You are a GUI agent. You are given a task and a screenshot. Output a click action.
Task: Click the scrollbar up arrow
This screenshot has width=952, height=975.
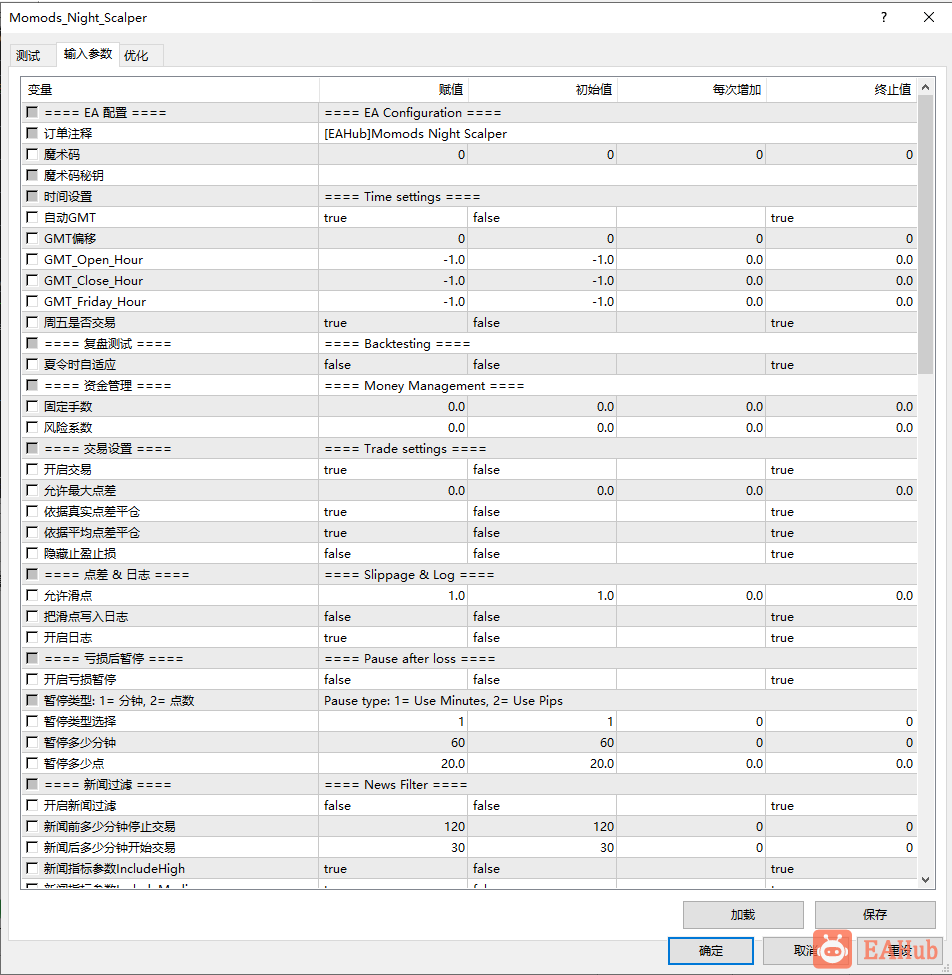click(x=925, y=88)
